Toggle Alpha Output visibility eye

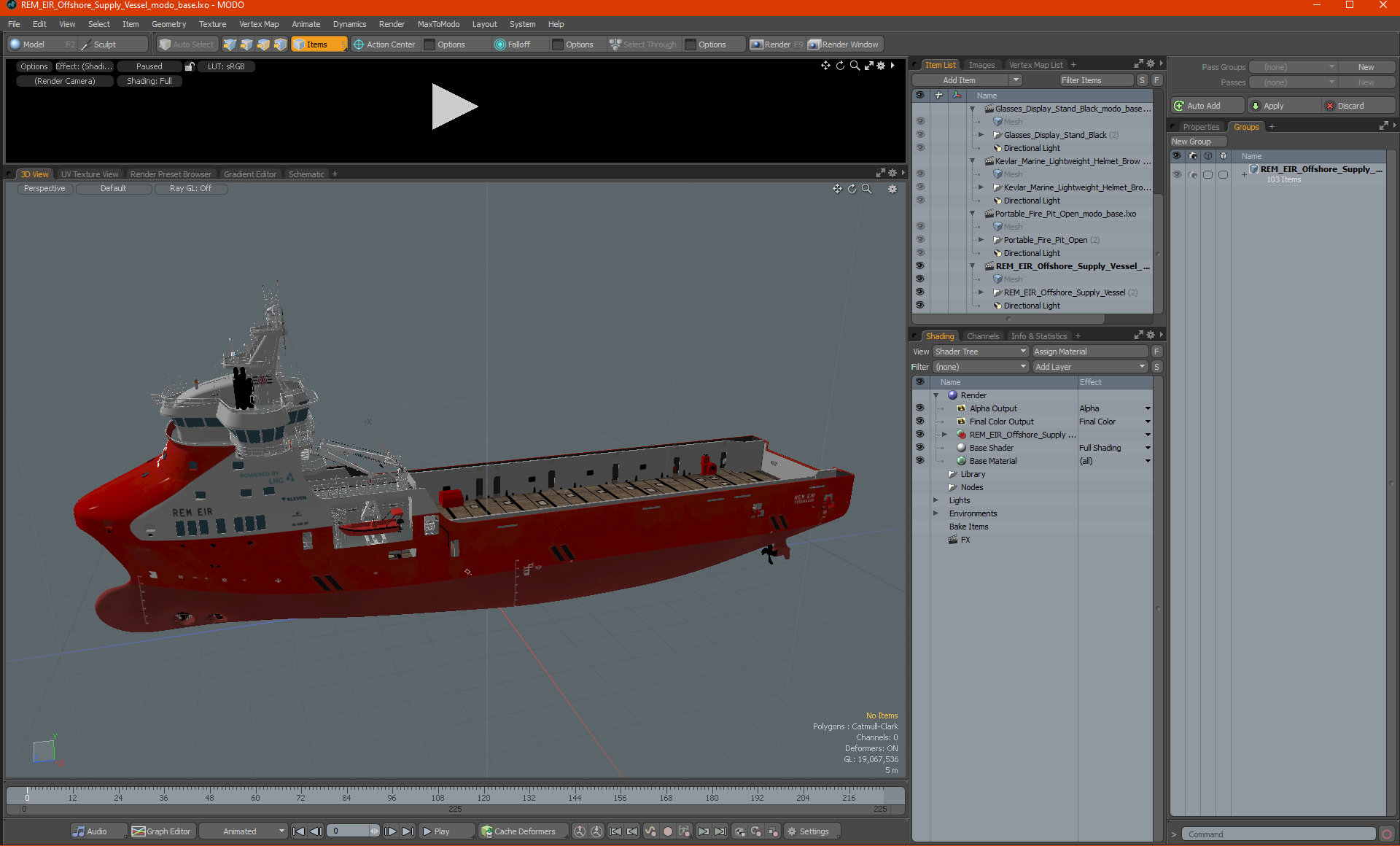[x=920, y=408]
